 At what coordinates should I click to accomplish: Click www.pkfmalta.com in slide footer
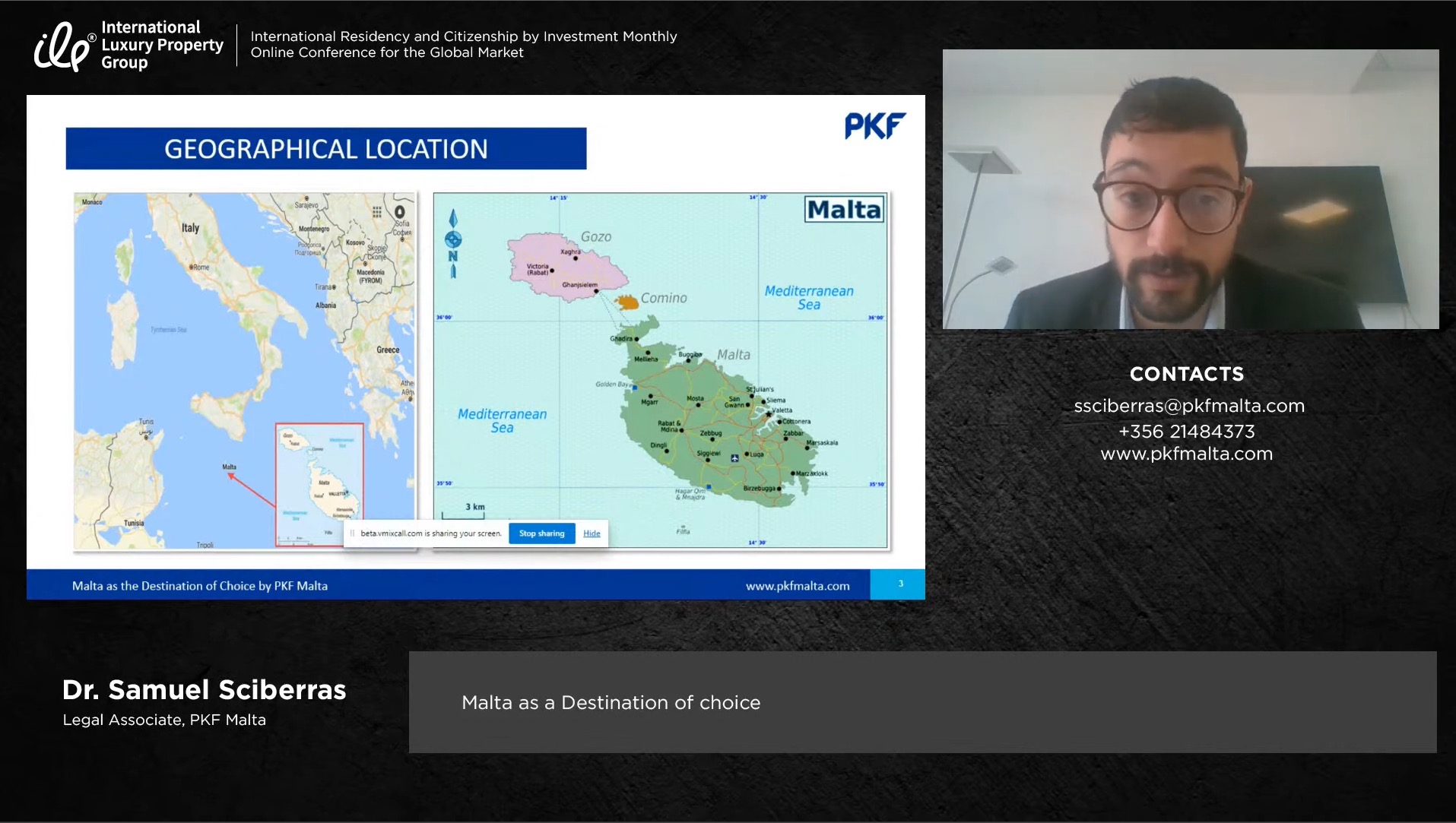798,586
